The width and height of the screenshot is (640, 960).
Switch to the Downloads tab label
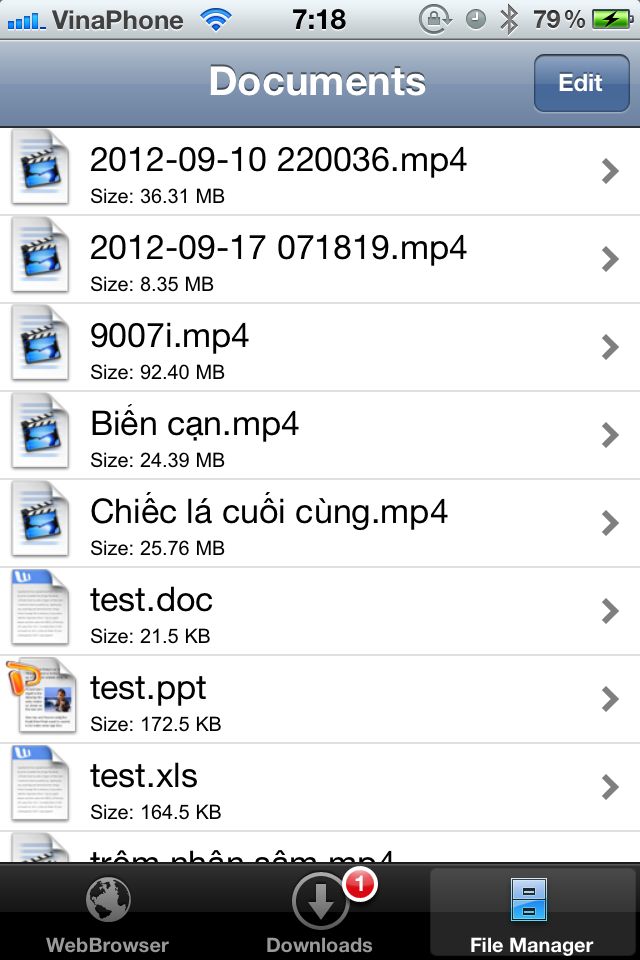pos(319,945)
